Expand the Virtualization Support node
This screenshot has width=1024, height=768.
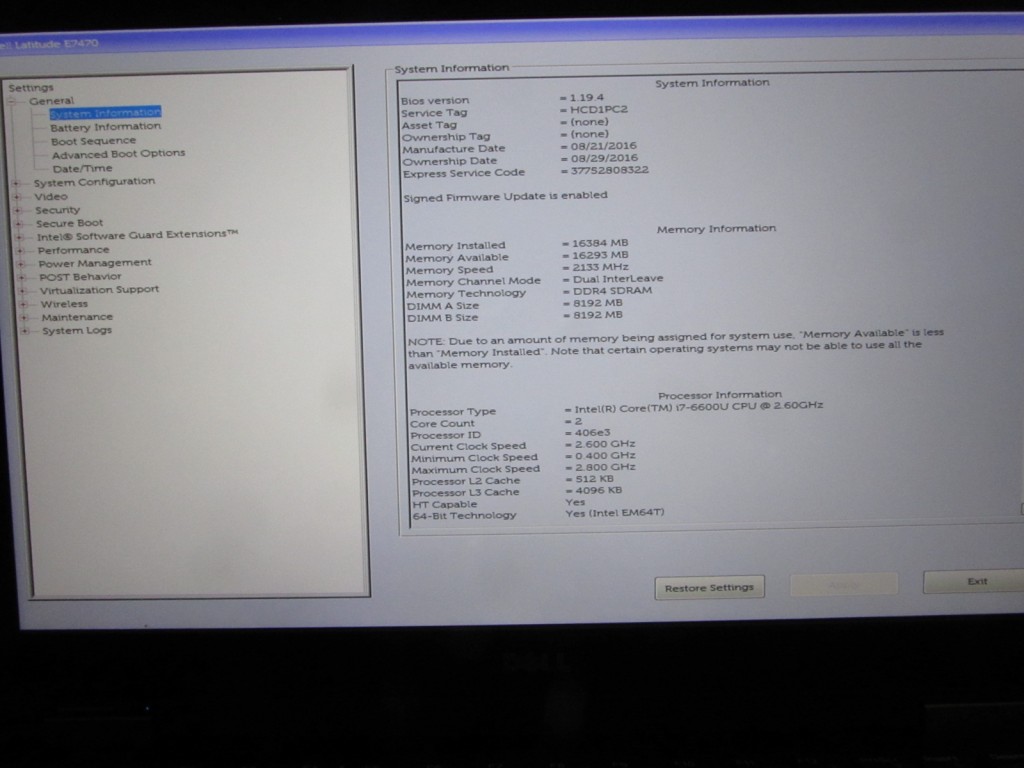pyautogui.click(x=22, y=291)
